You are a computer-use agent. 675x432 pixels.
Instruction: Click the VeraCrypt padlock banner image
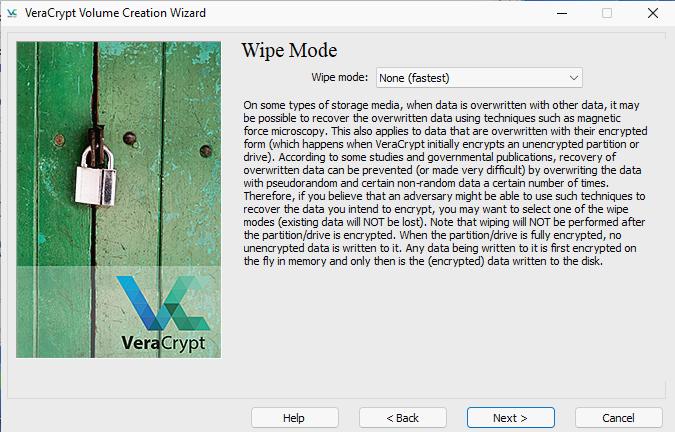coord(118,200)
